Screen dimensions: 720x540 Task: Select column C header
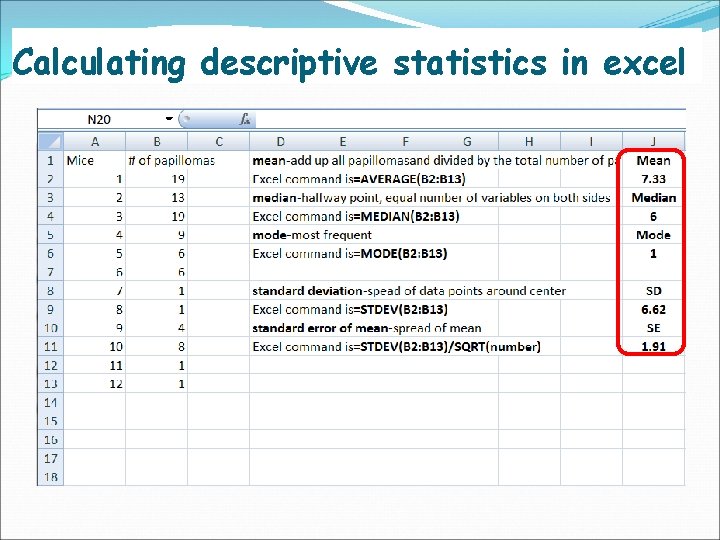[219, 141]
